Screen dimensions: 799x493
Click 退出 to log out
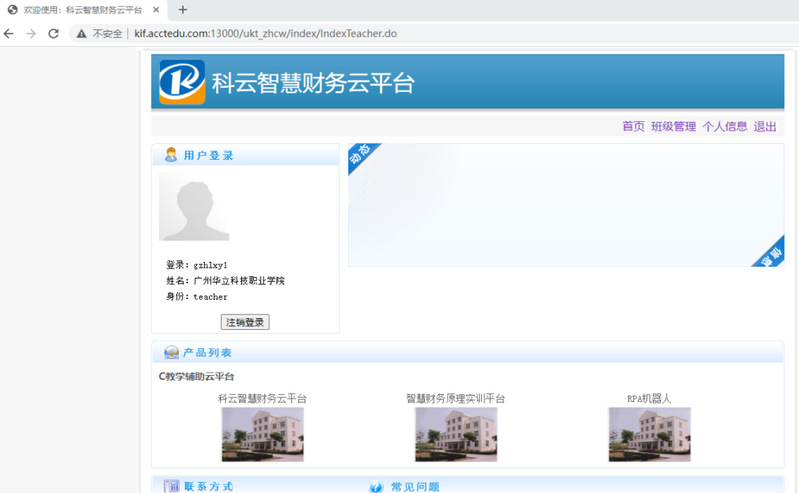(x=764, y=127)
